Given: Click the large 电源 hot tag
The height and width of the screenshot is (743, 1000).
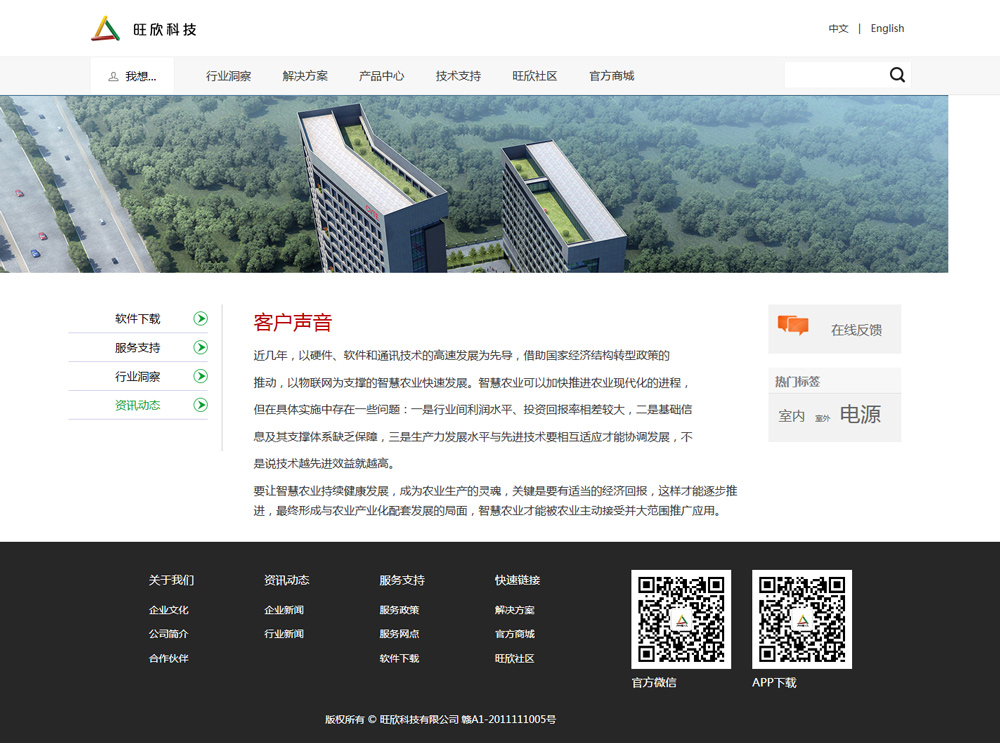Looking at the screenshot, I should pyautogui.click(x=860, y=414).
